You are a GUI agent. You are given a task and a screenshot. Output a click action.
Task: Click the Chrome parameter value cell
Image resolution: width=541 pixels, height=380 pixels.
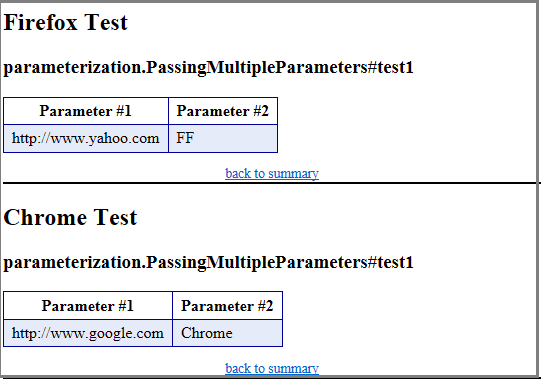pos(227,333)
